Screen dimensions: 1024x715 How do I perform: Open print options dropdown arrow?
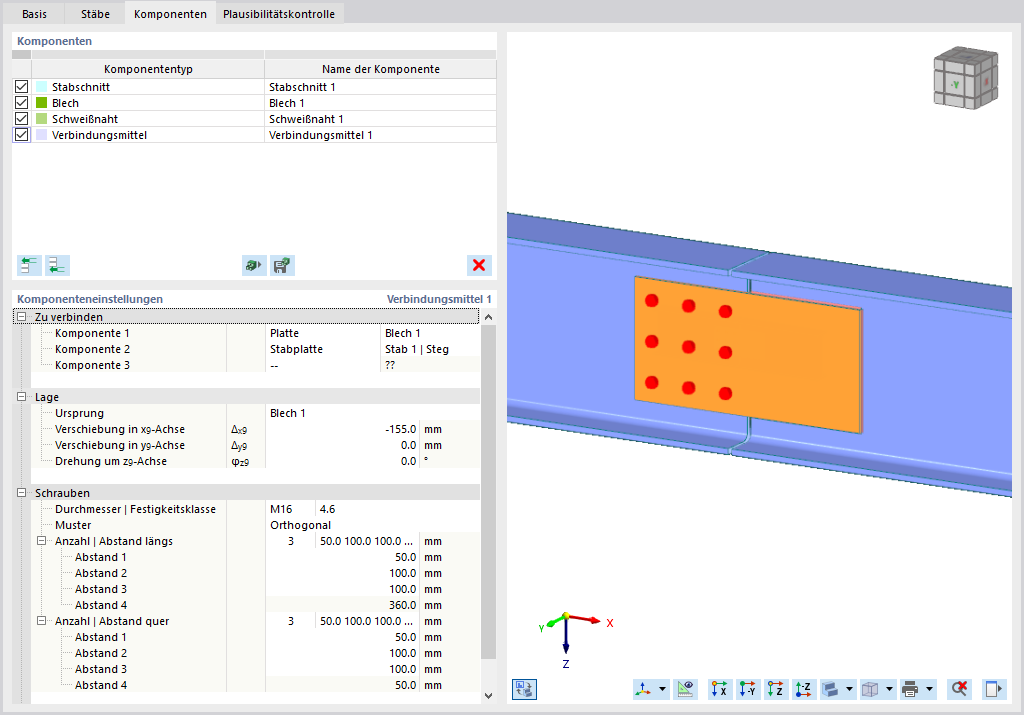[929, 689]
